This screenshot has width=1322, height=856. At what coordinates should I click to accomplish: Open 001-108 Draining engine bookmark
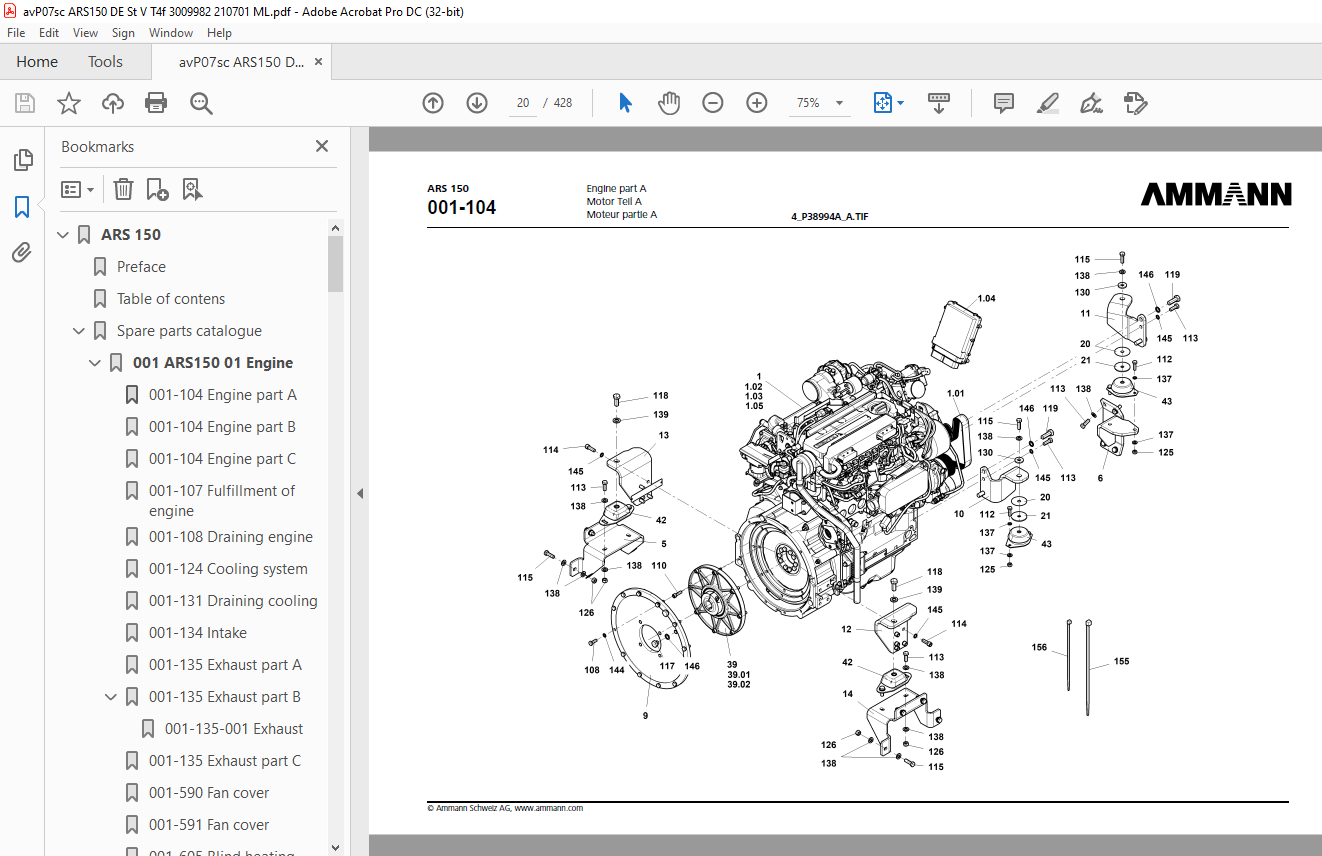(x=231, y=537)
